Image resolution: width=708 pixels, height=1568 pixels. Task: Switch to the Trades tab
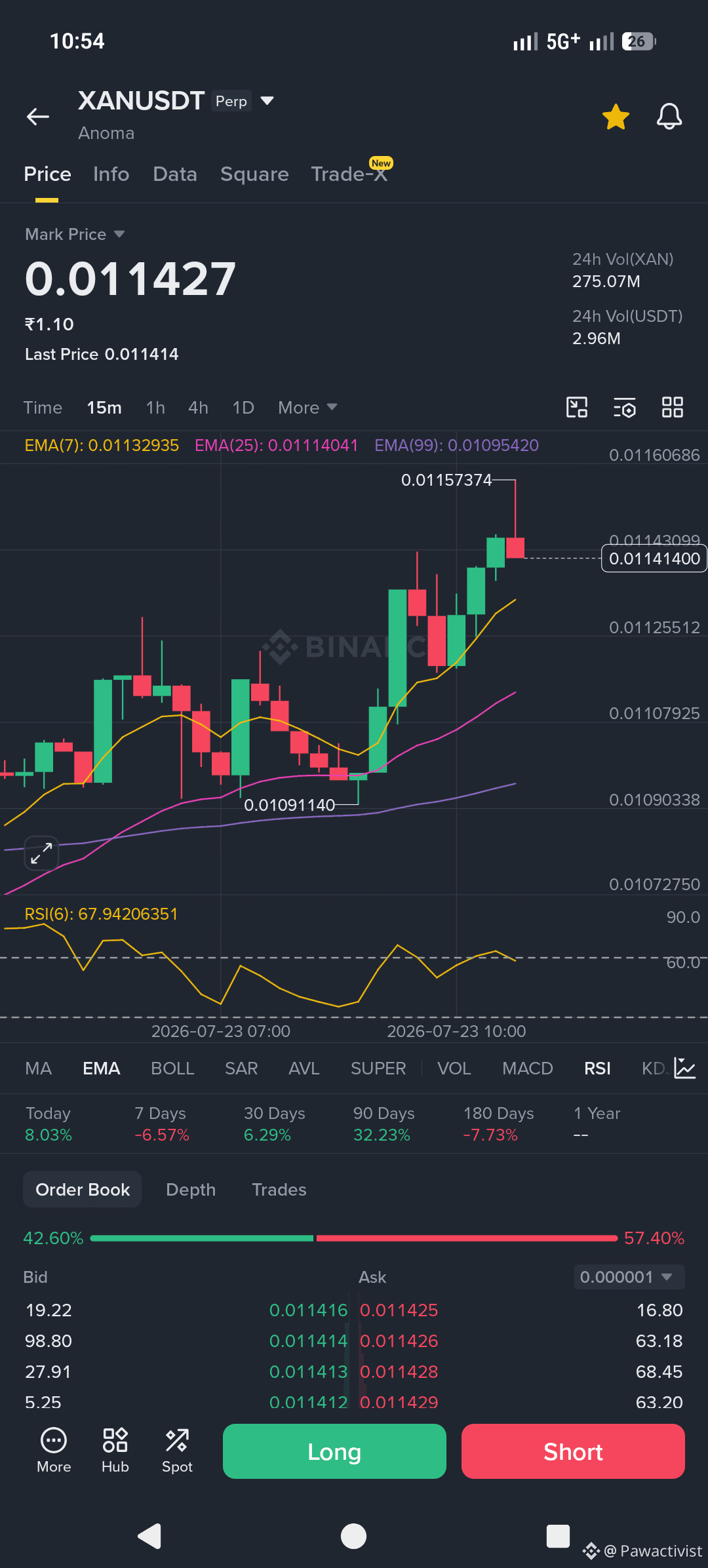click(x=279, y=1190)
